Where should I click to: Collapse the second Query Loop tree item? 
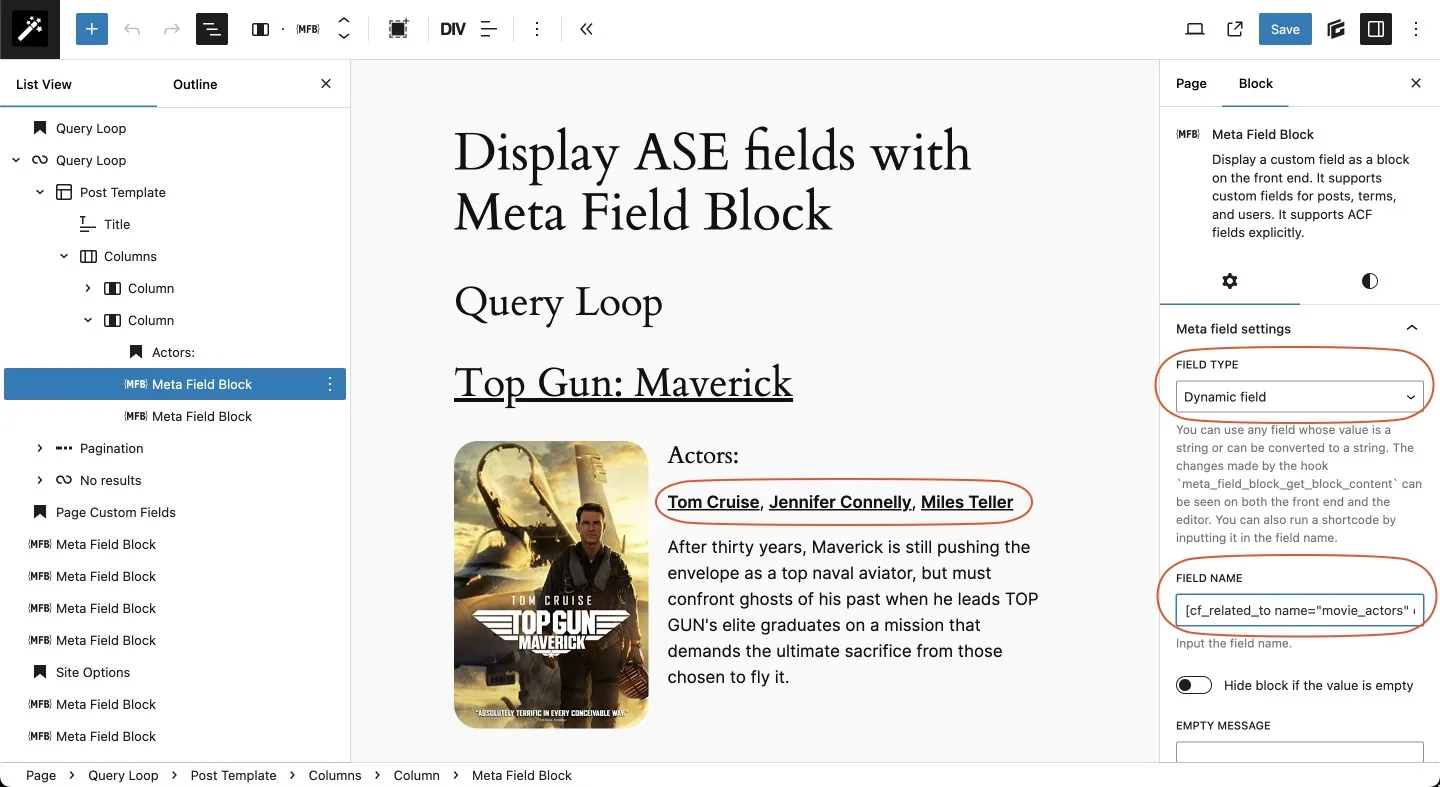click(16, 160)
